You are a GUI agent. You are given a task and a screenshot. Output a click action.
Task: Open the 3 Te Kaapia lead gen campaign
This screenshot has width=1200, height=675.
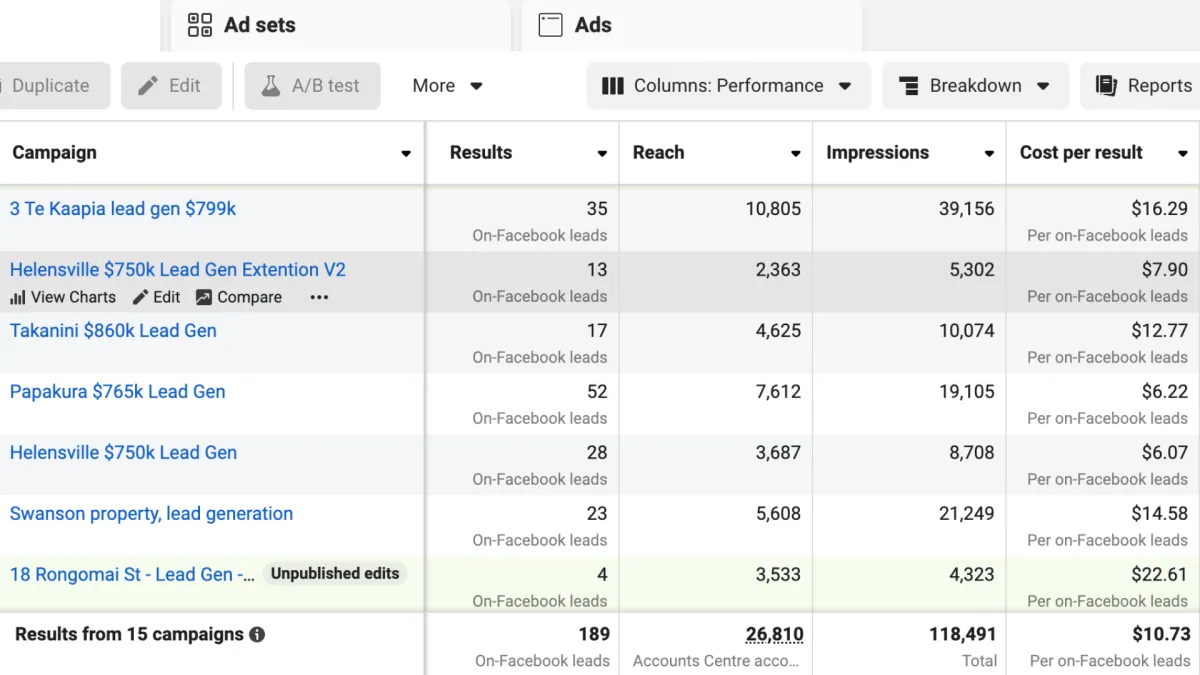(123, 209)
